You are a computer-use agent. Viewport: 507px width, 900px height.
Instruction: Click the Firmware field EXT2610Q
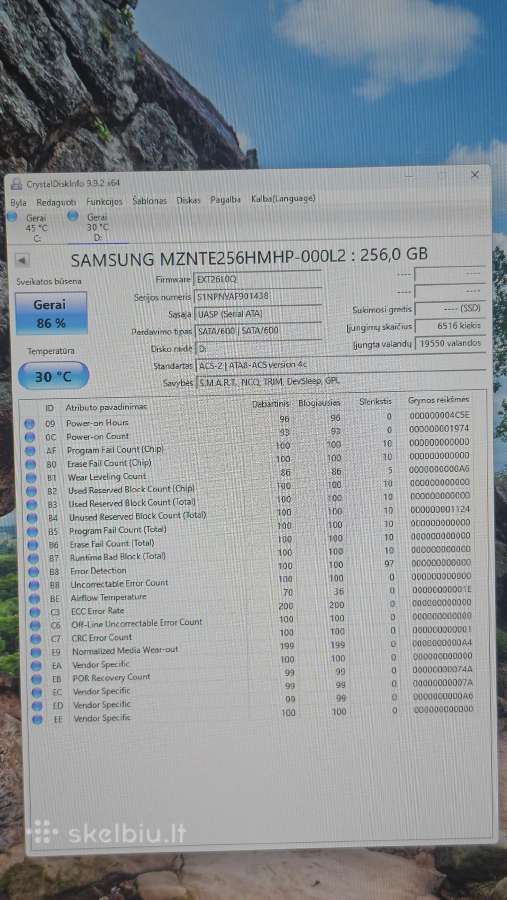tap(257, 279)
